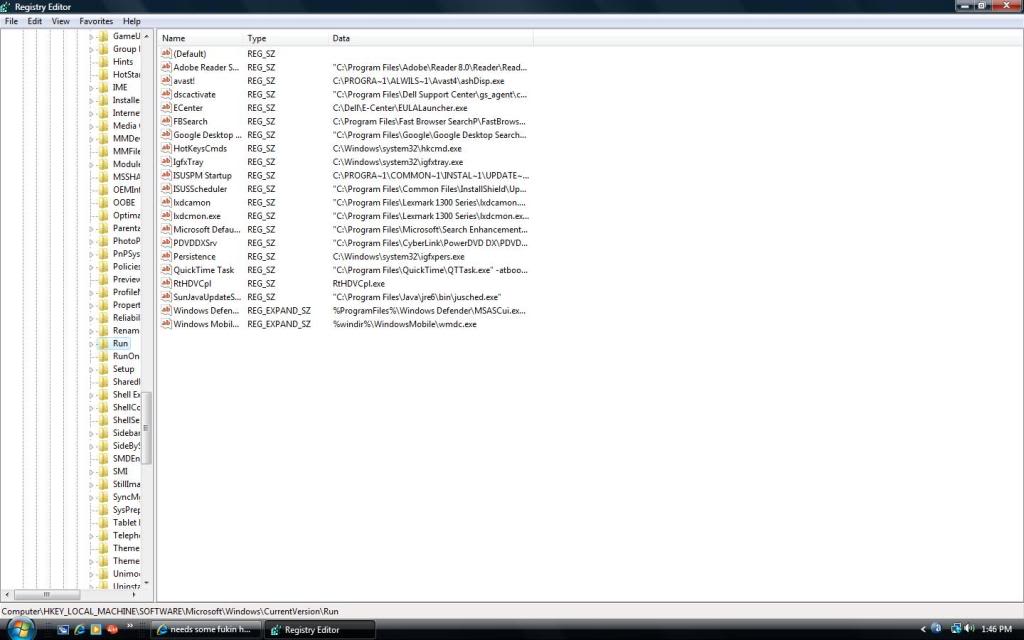Open the volume icon in system tray
1024x640 pixels.
point(968,629)
